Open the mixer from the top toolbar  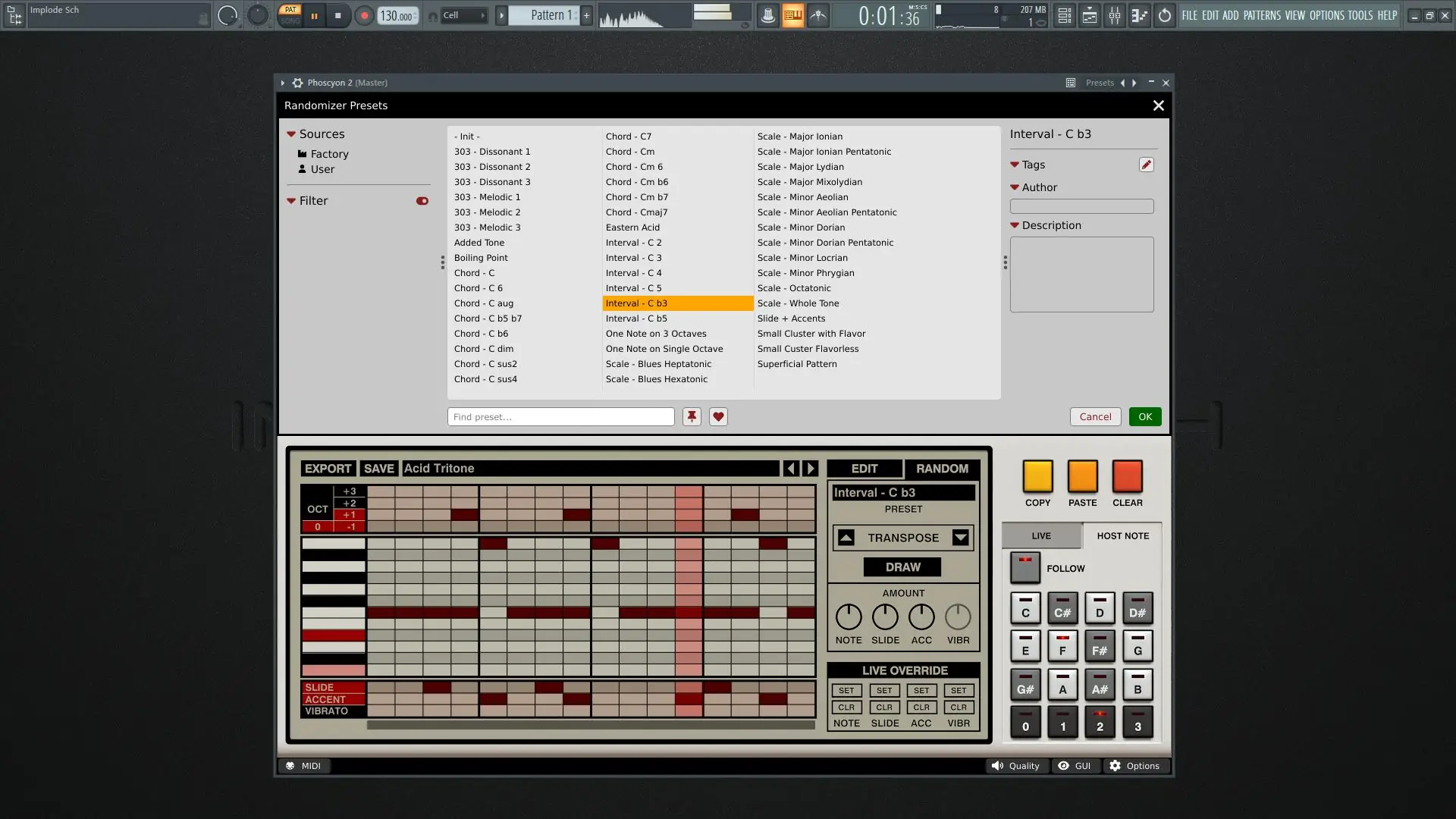1114,15
